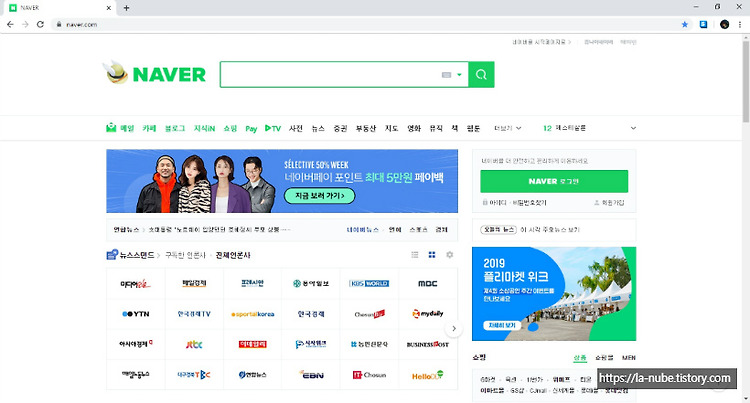Image resolution: width=750 pixels, height=403 pixels.
Task: Open 지도 map link
Action: pos(391,128)
